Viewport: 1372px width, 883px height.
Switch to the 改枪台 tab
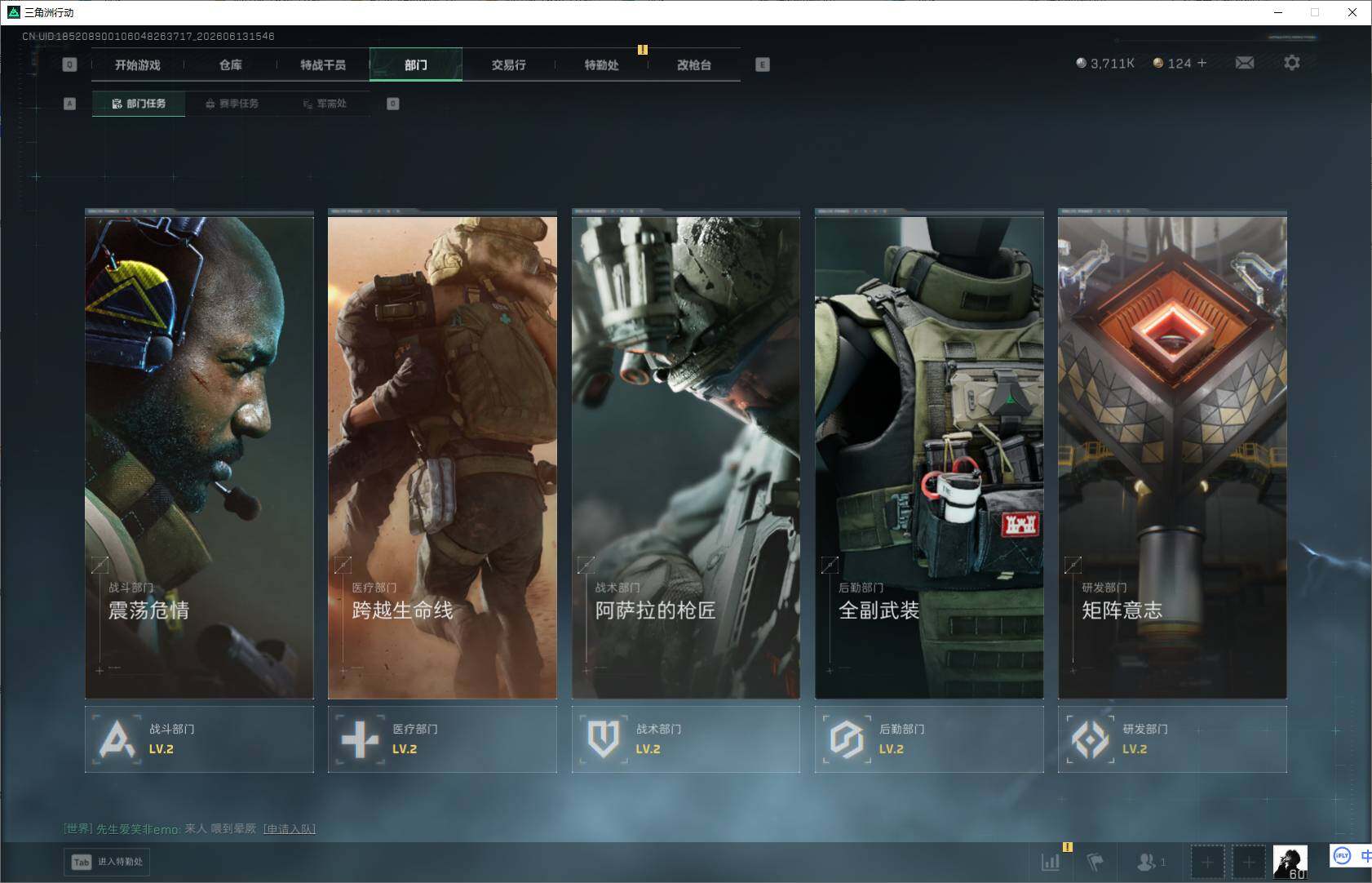click(694, 64)
